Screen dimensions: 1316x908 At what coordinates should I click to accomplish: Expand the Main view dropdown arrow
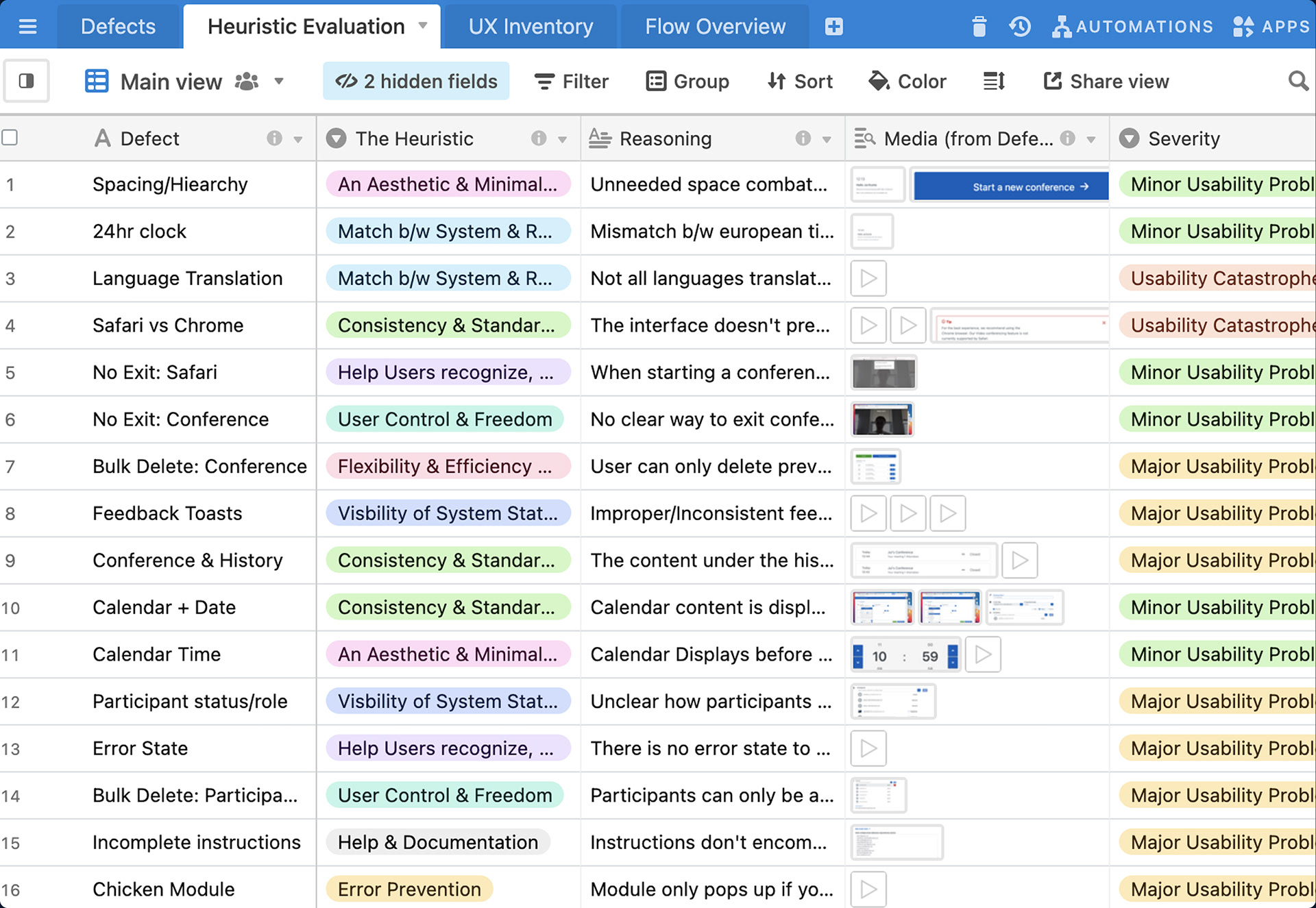pyautogui.click(x=279, y=81)
